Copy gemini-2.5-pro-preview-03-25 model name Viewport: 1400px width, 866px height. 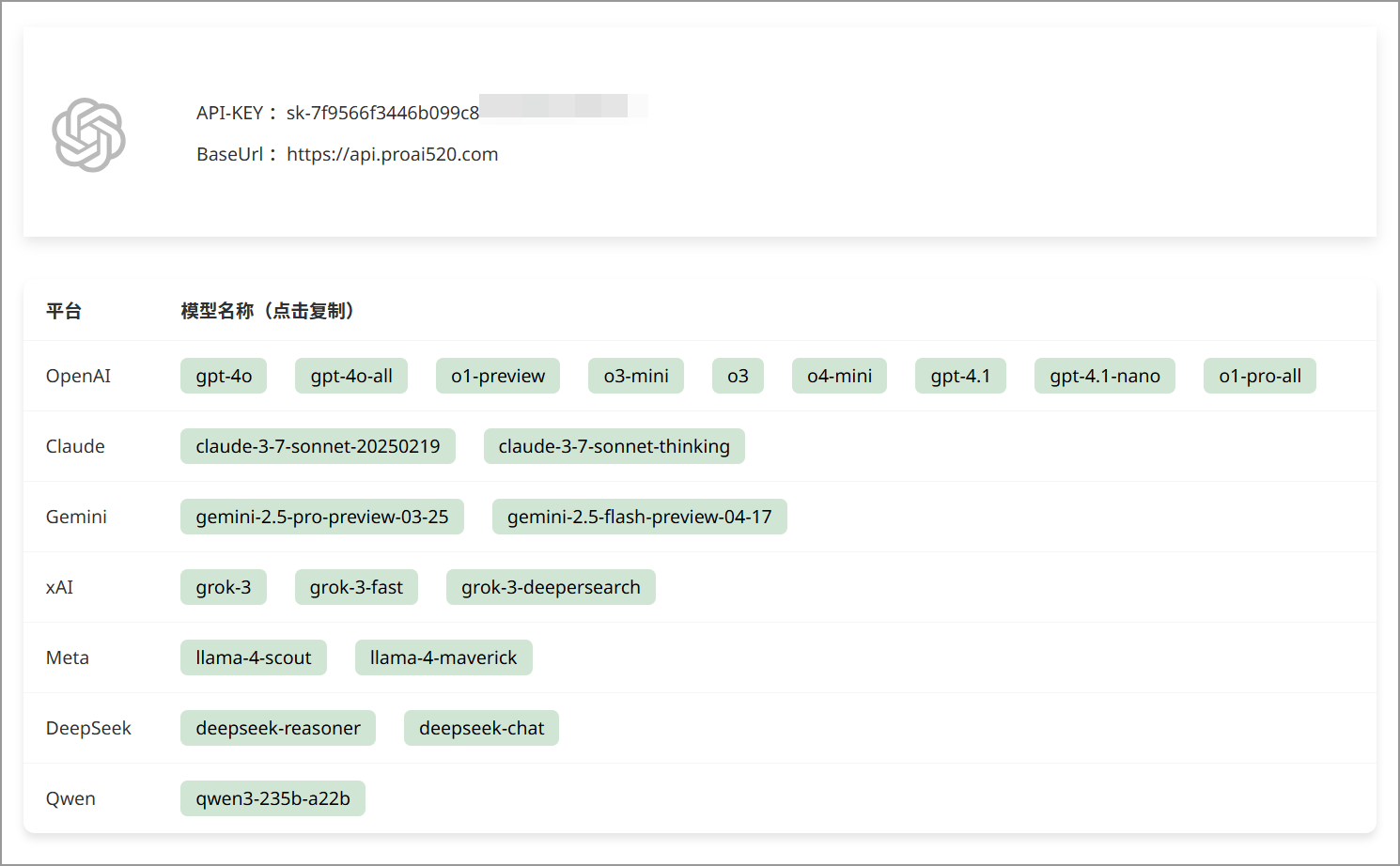click(x=322, y=517)
